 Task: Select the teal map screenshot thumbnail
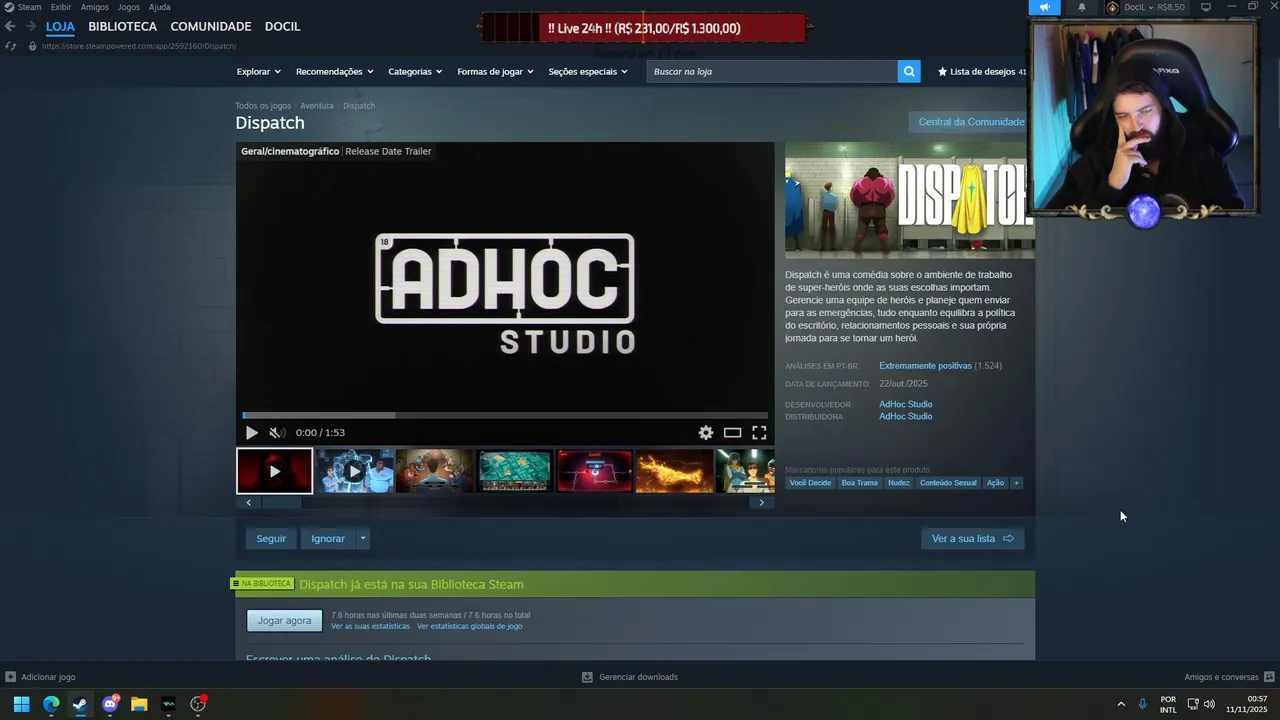(x=514, y=471)
